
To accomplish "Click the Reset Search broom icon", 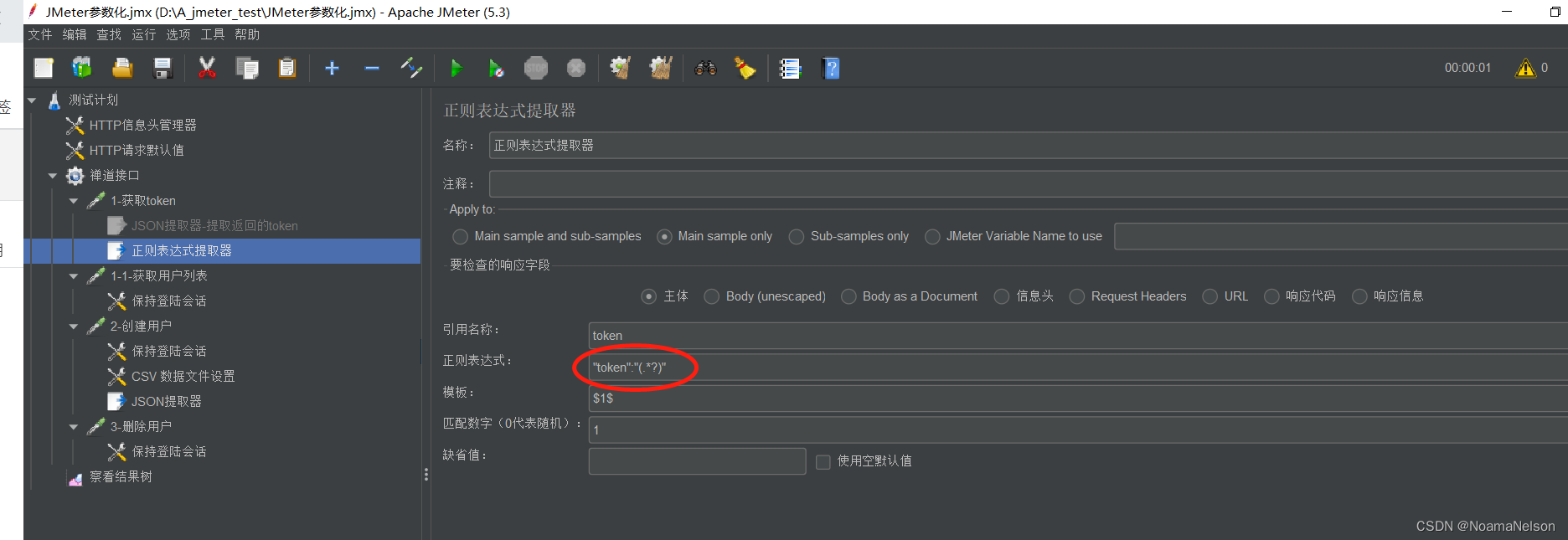I will (x=745, y=68).
